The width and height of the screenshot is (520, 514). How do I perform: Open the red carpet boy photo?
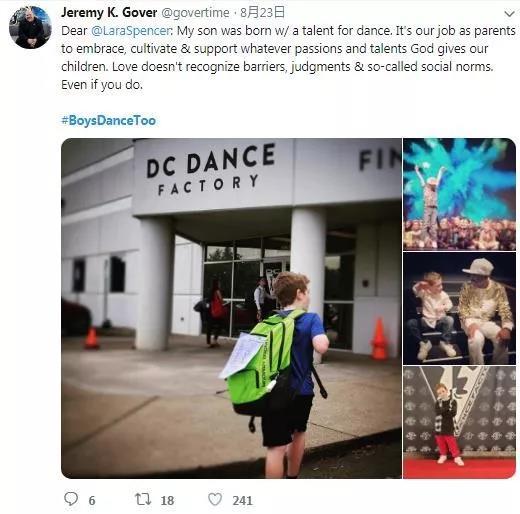[x=459, y=422]
